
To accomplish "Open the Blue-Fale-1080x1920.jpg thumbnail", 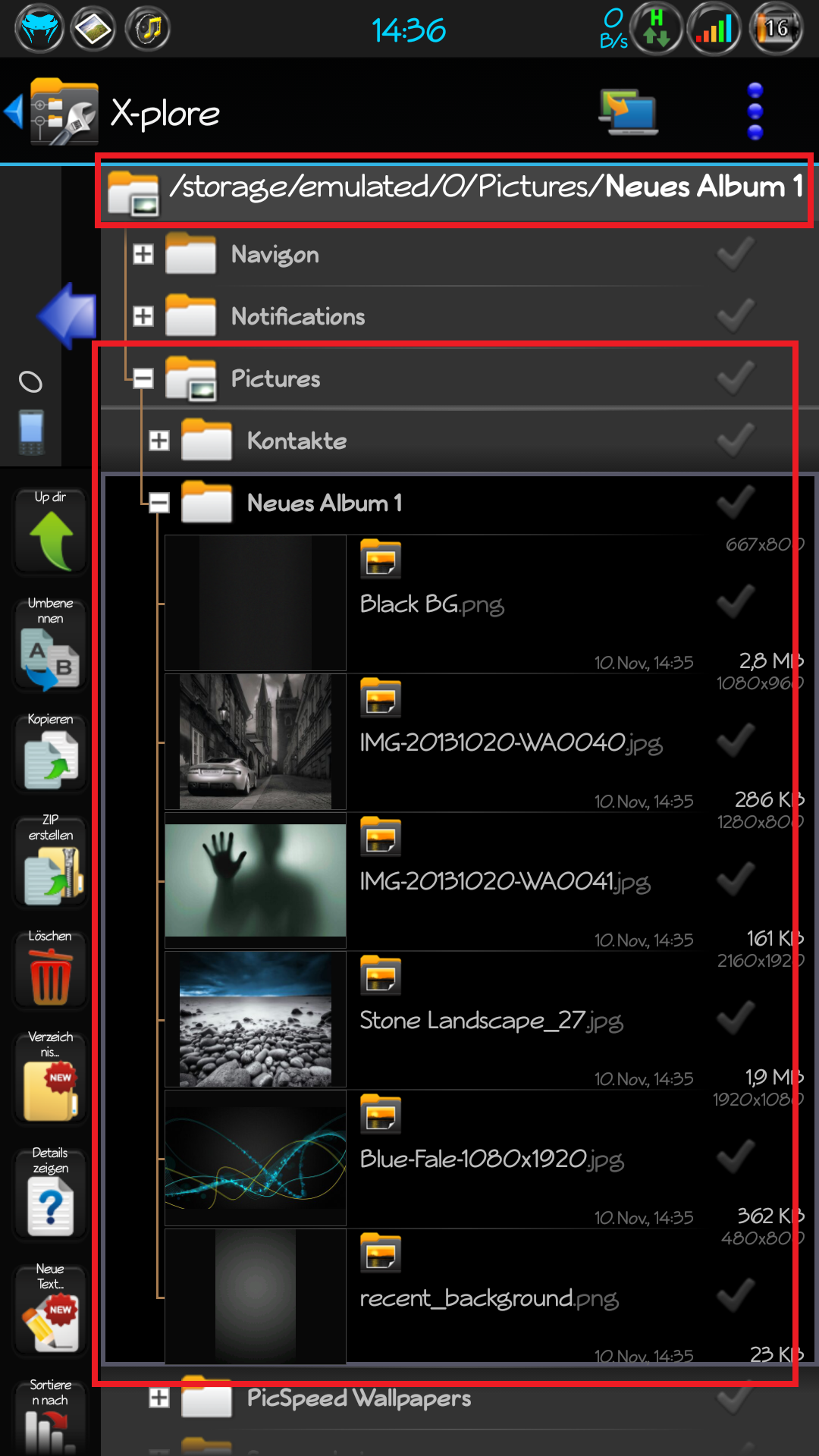I will (x=256, y=1158).
